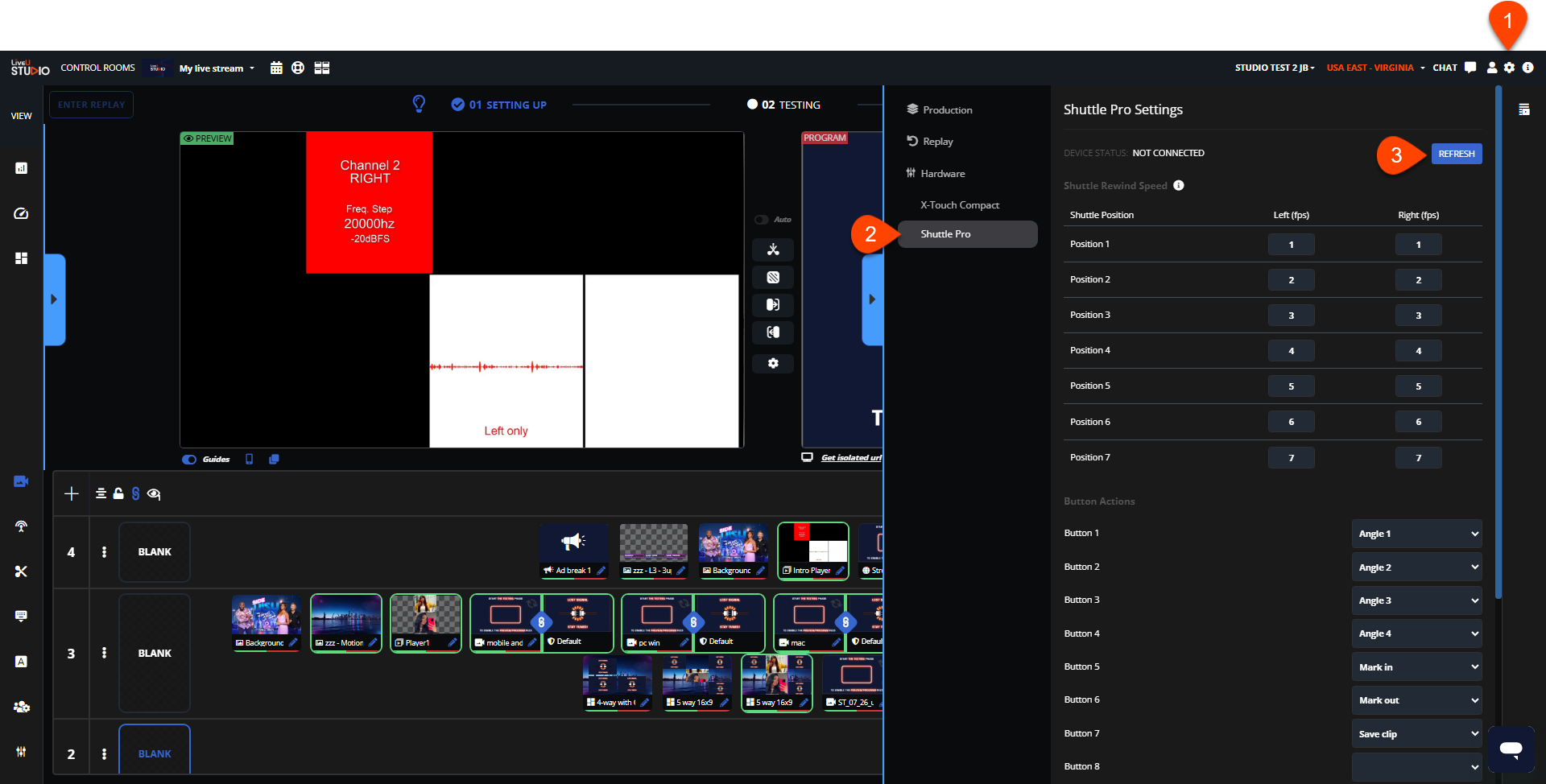This screenshot has width=1546, height=784.
Task: Click the cut transition scissors icon
Action: click(x=773, y=250)
